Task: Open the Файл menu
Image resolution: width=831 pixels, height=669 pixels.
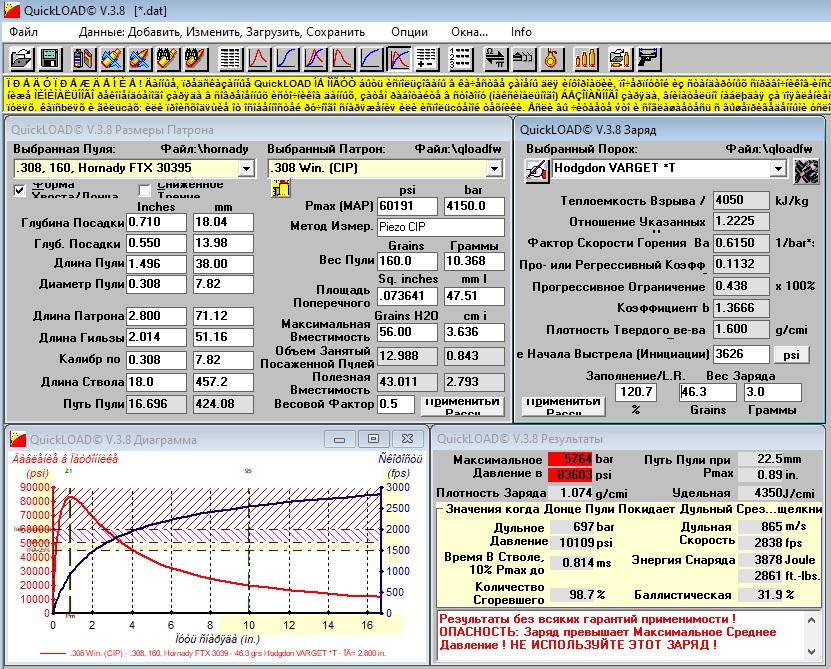Action: 23,31
